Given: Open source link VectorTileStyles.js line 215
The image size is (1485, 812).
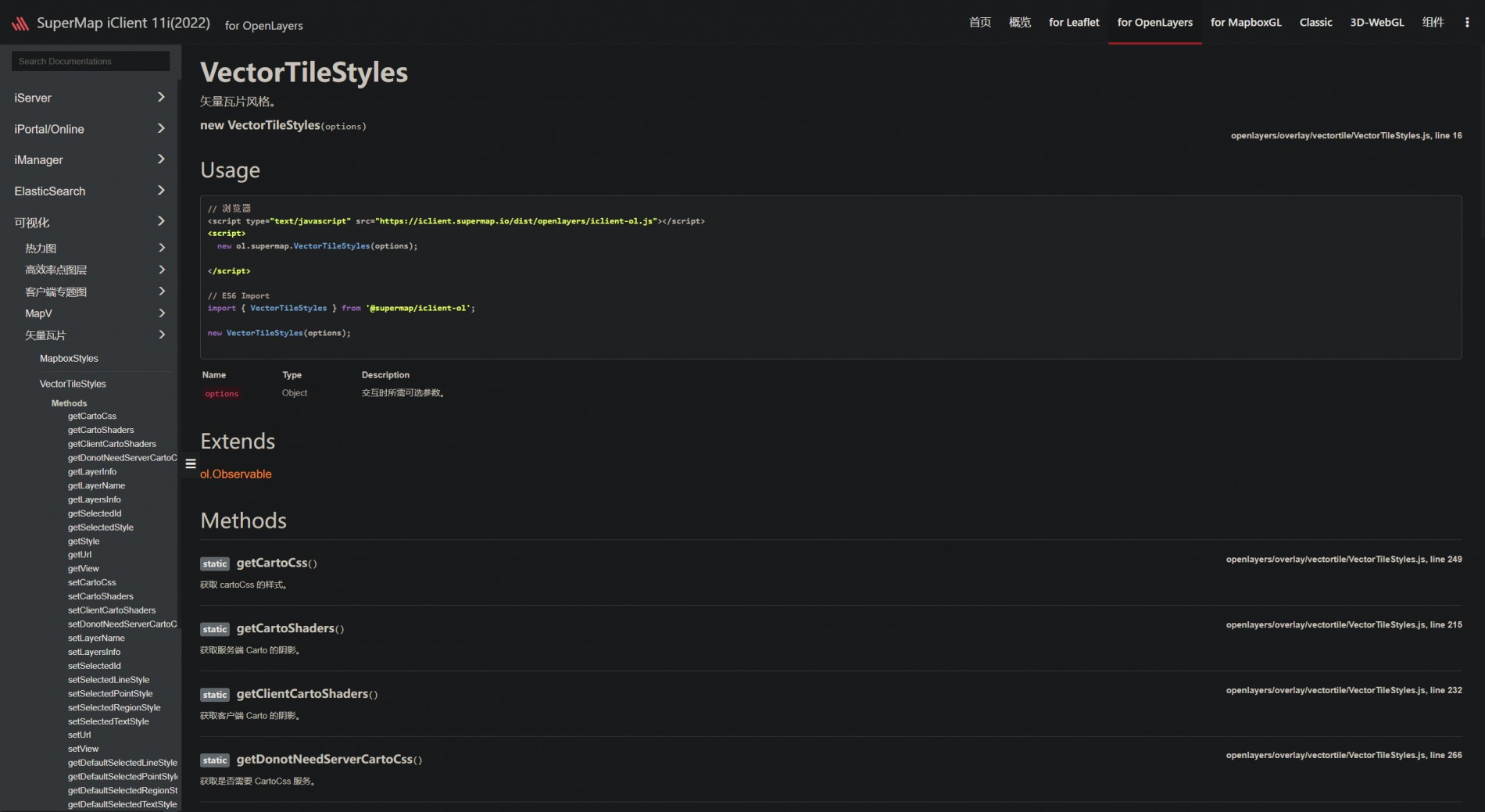Looking at the screenshot, I should coord(1344,625).
